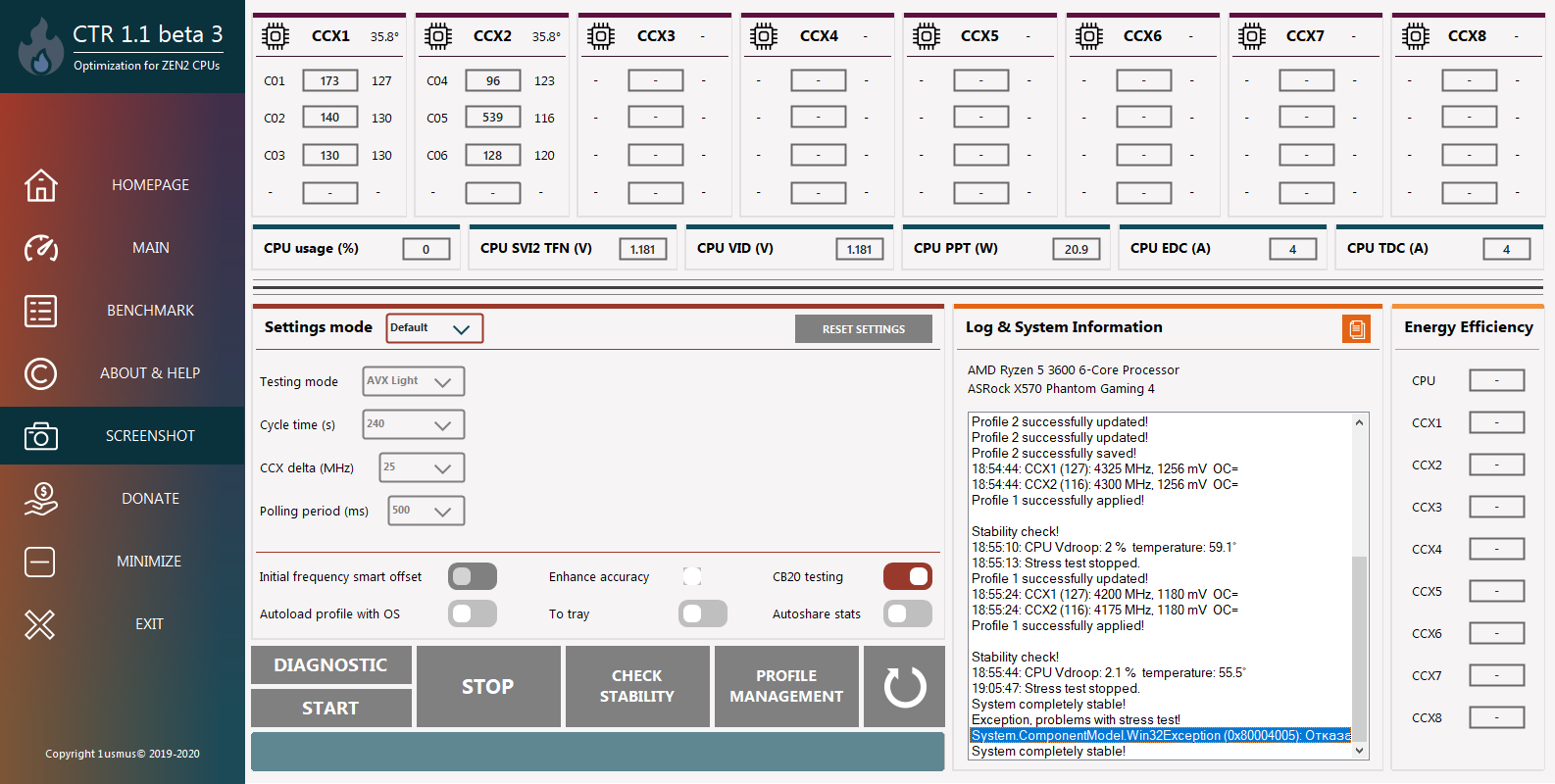Open PROFILE MANAGEMENT
The height and width of the screenshot is (784, 1555).
click(786, 687)
